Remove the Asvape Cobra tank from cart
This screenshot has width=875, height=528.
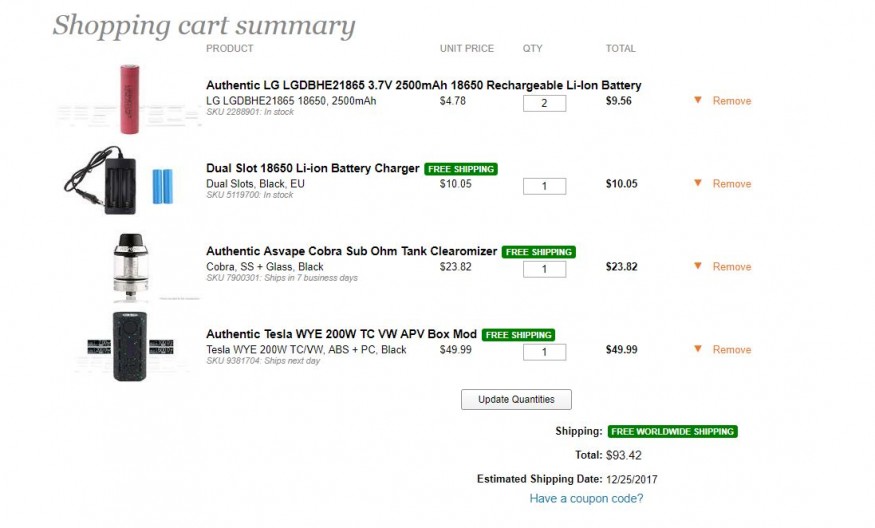tap(732, 267)
